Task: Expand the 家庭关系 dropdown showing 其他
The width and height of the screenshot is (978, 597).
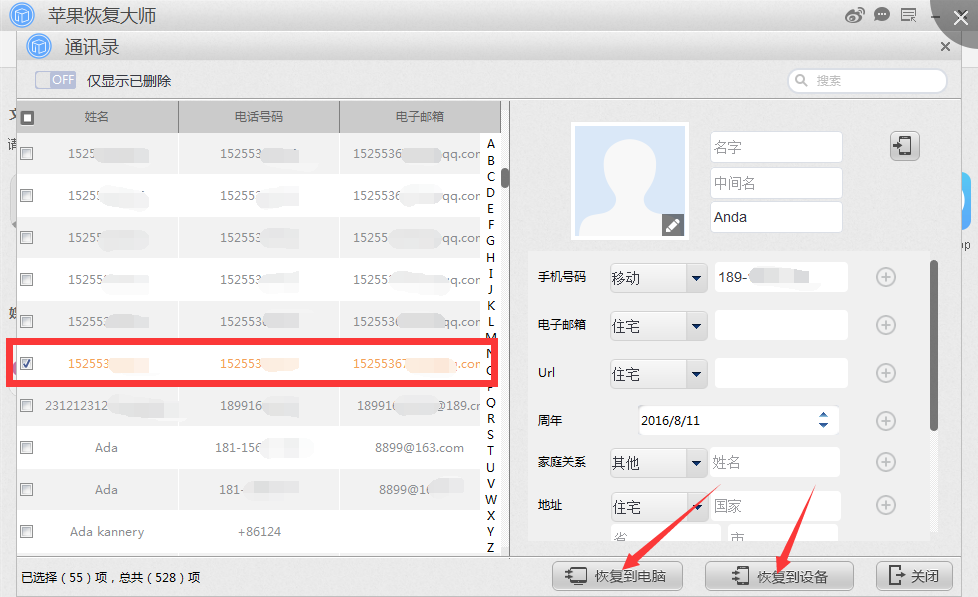Action: coord(697,463)
